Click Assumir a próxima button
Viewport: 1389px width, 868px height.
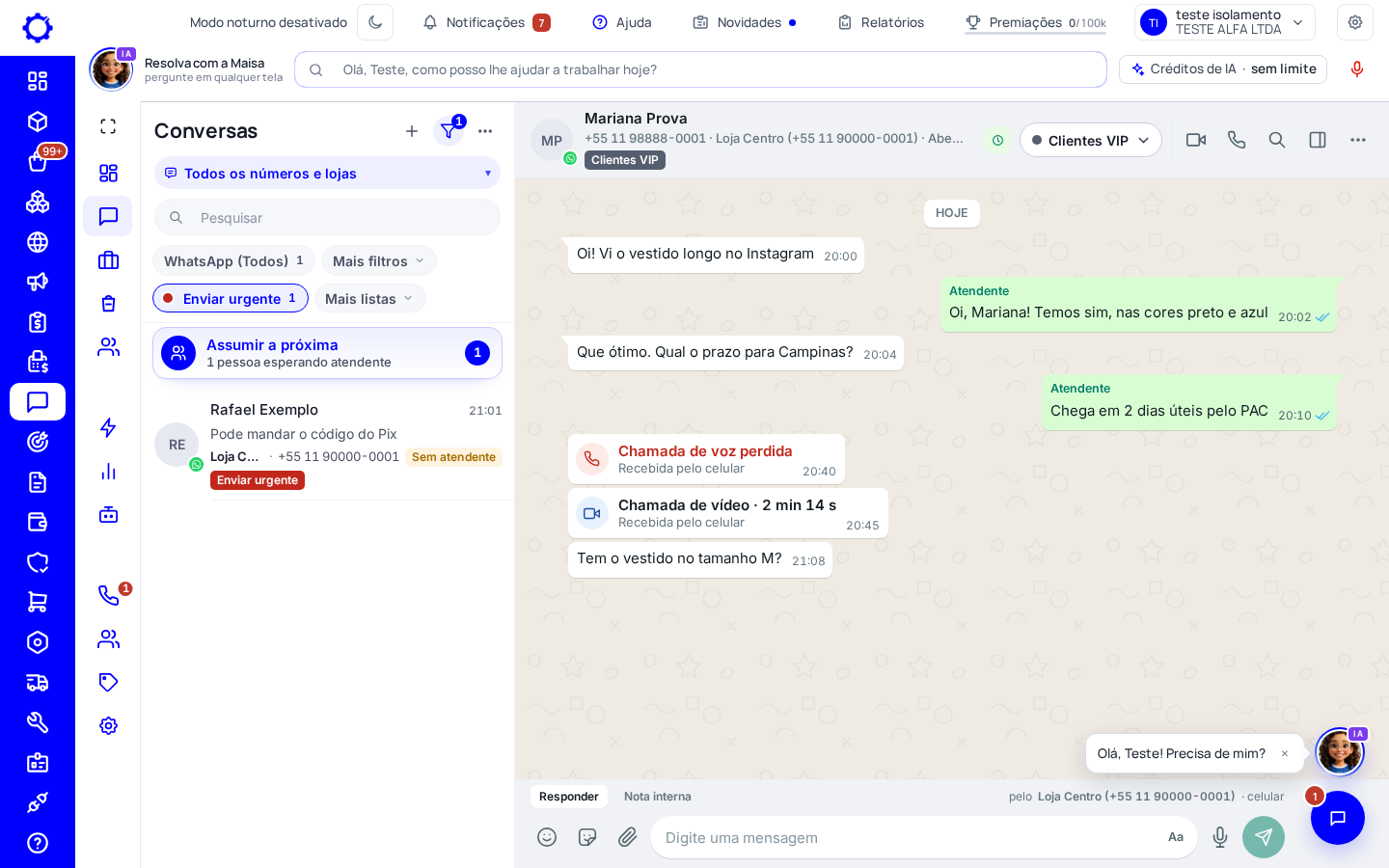(327, 353)
